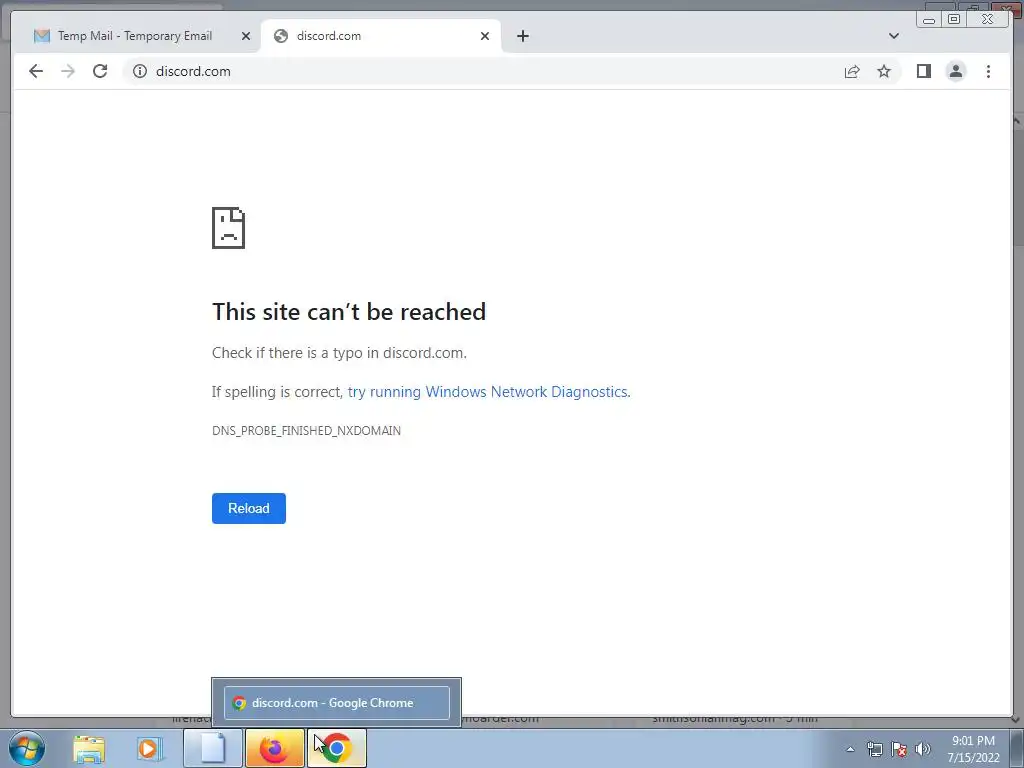View site information icon in address bar
Screen dimensions: 1024x768
point(140,71)
